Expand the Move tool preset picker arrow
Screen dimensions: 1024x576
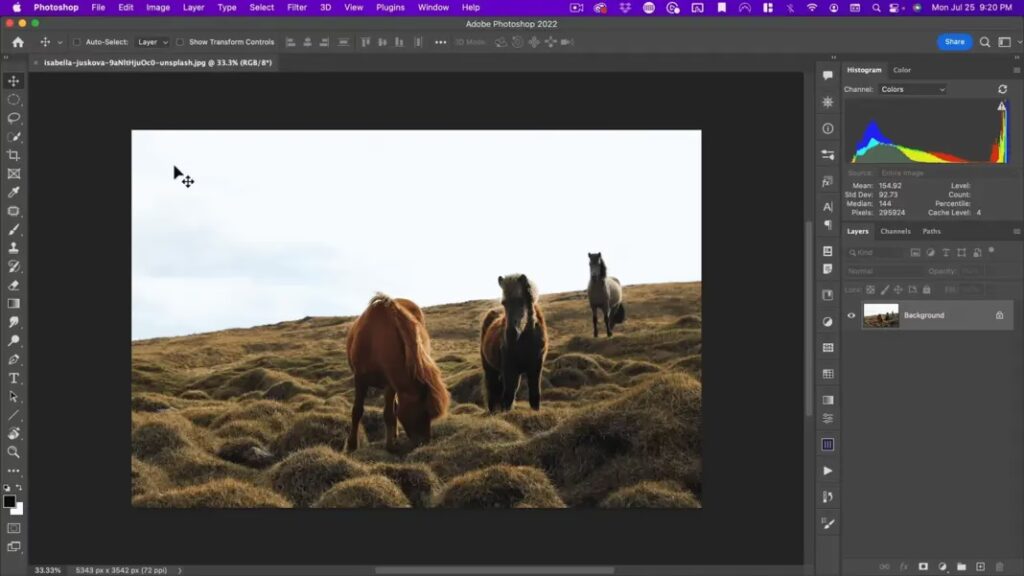click(60, 42)
